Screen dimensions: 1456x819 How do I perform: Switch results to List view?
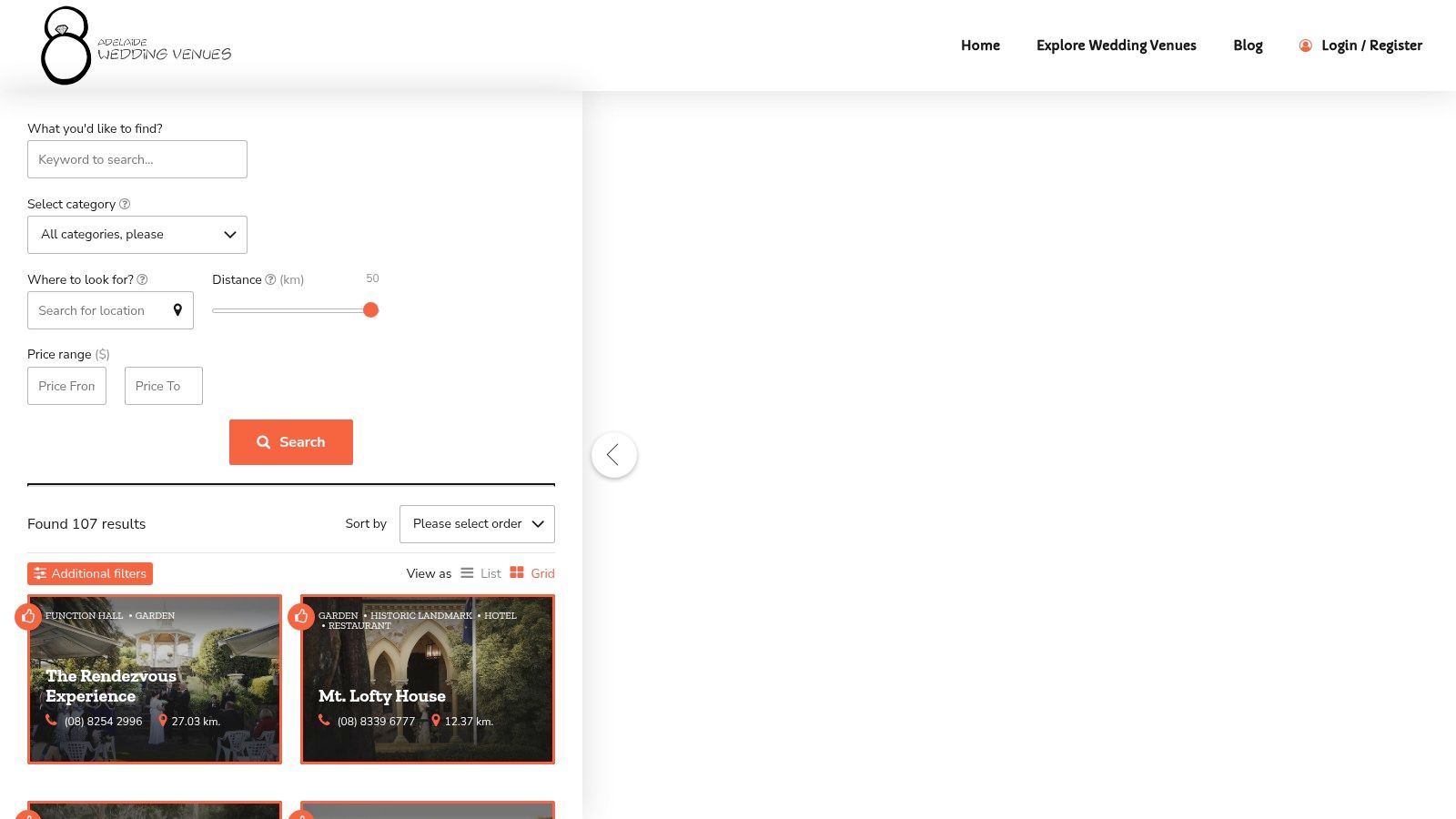480,573
